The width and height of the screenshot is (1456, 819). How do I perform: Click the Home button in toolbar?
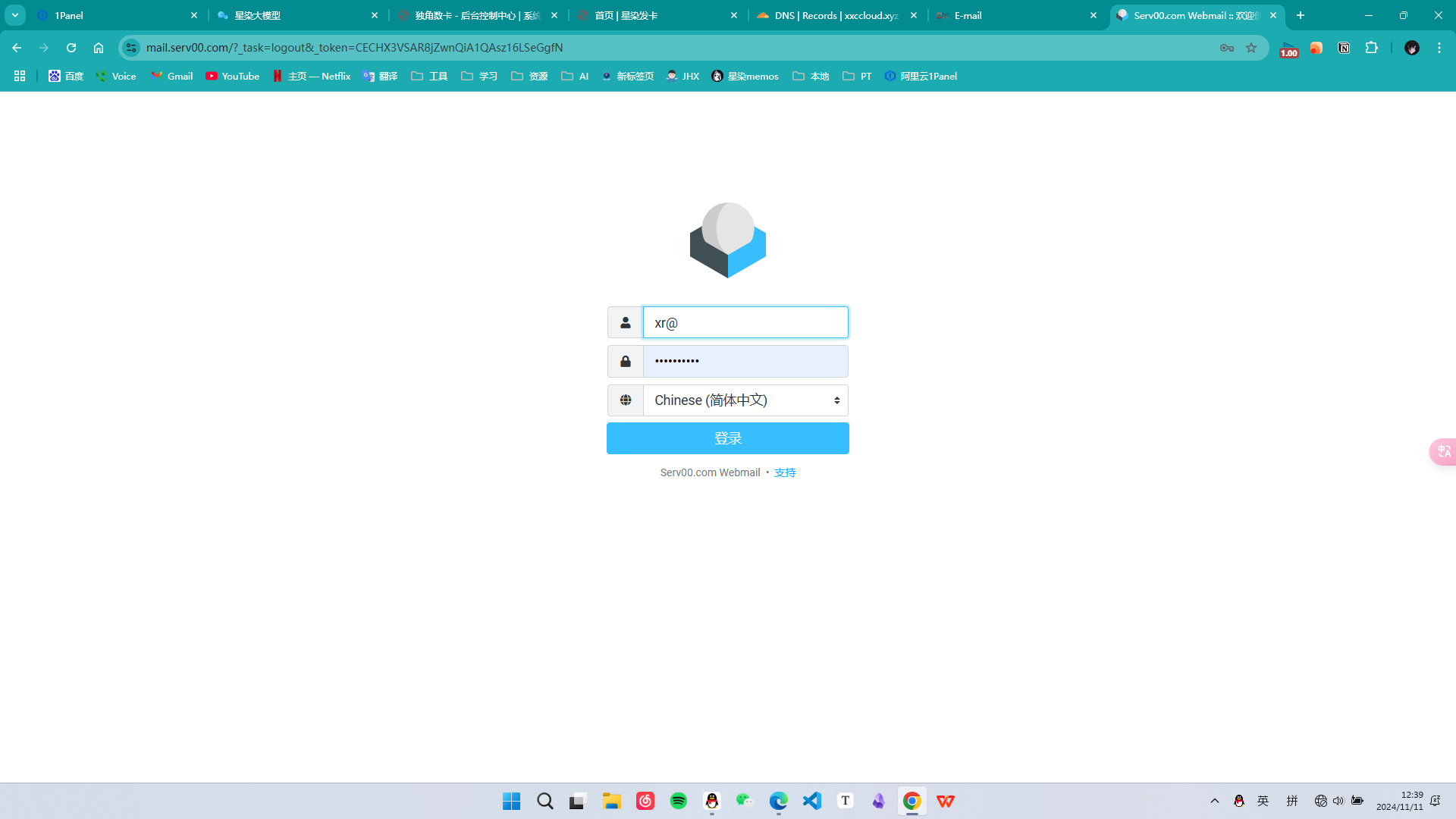(x=99, y=48)
